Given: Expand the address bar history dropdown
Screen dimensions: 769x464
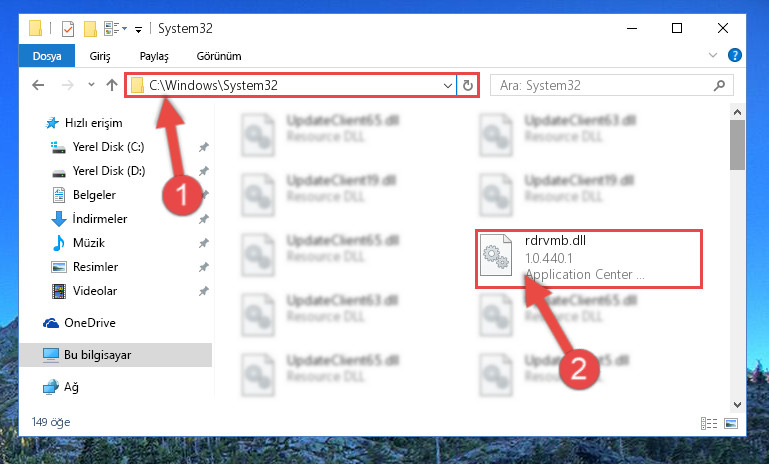Looking at the screenshot, I should pyautogui.click(x=447, y=85).
